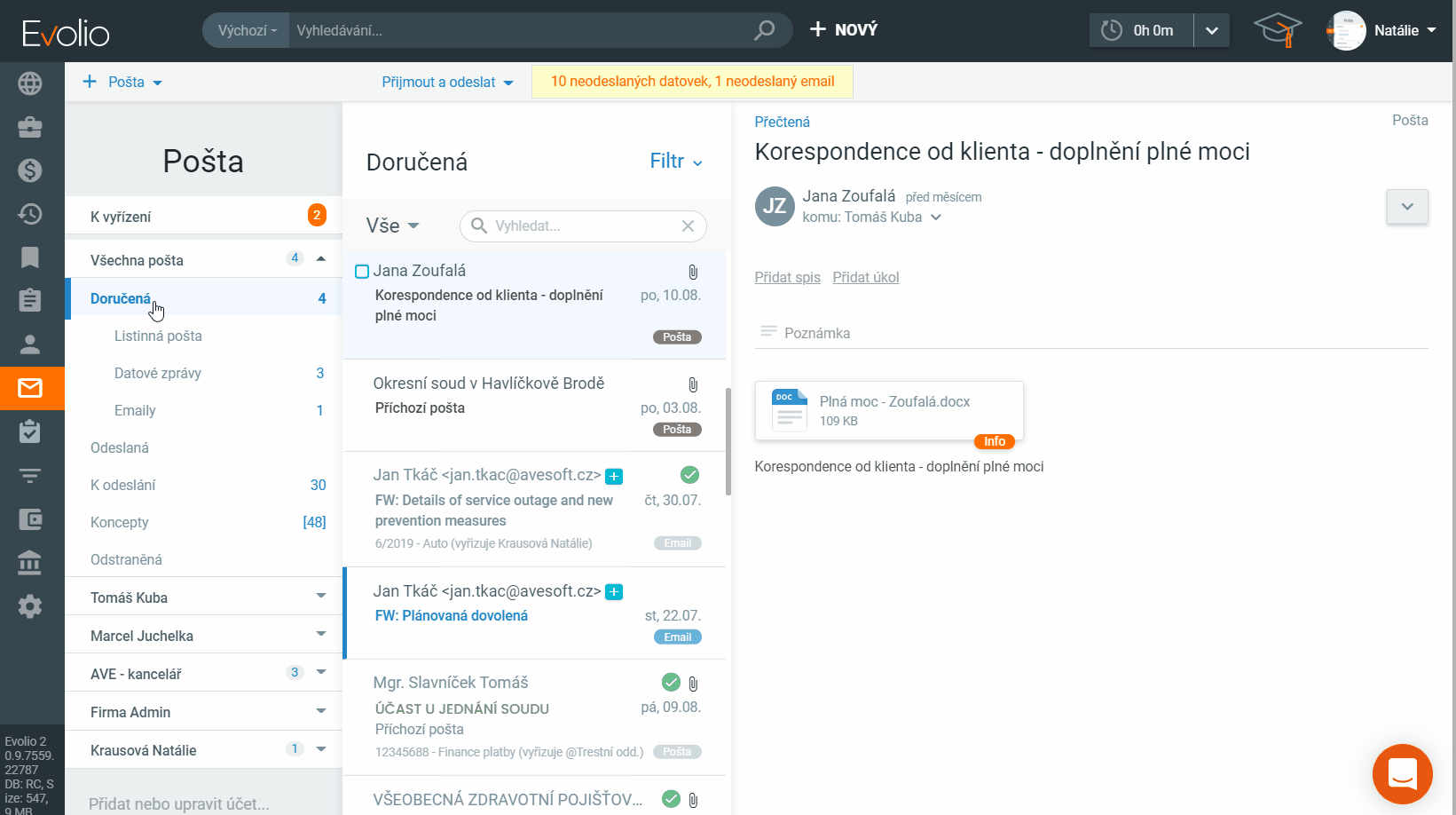Click green checkmark on Mgr. Slavníček message

pyautogui.click(x=671, y=683)
